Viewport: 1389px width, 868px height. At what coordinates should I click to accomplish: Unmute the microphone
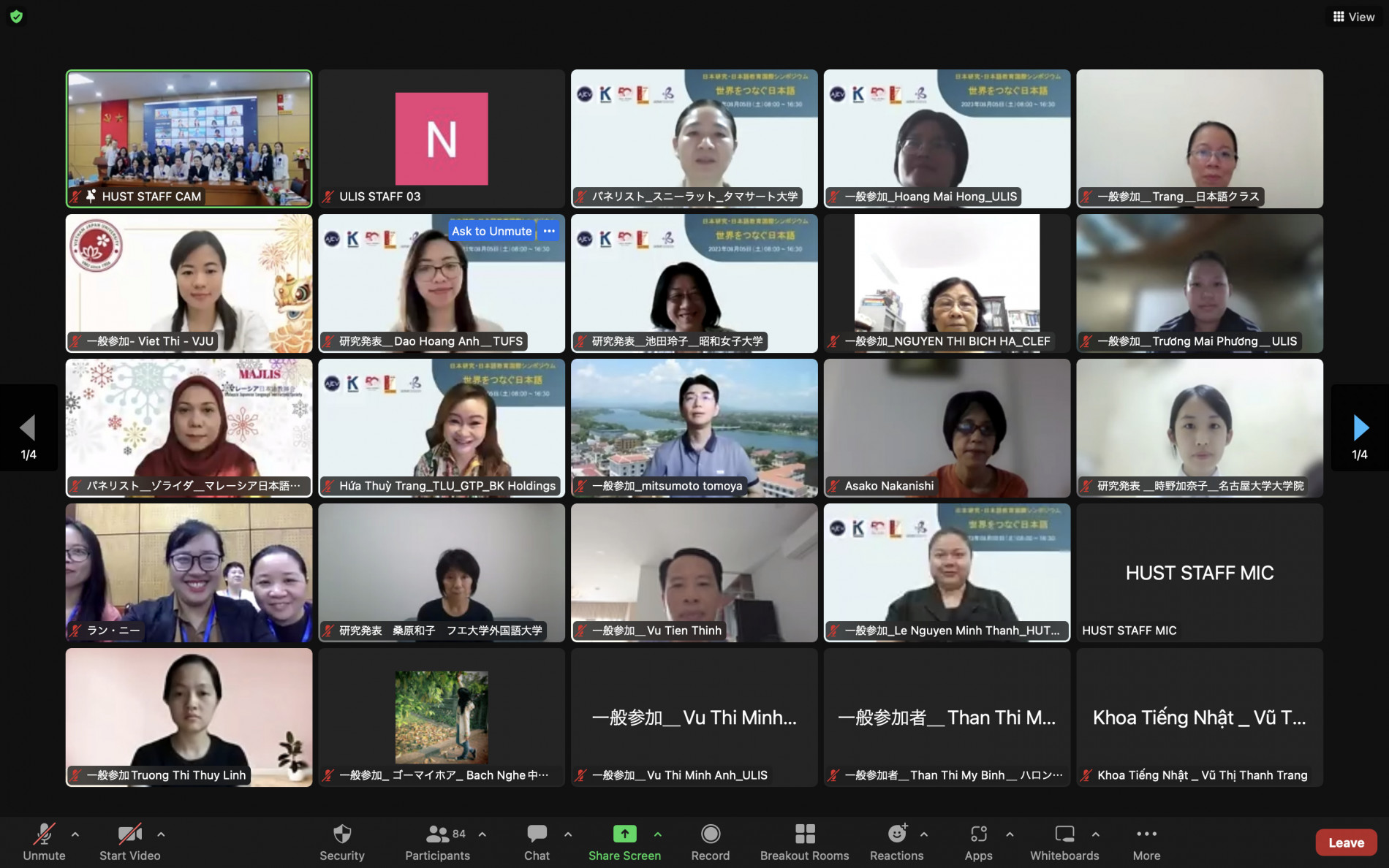pos(44,842)
